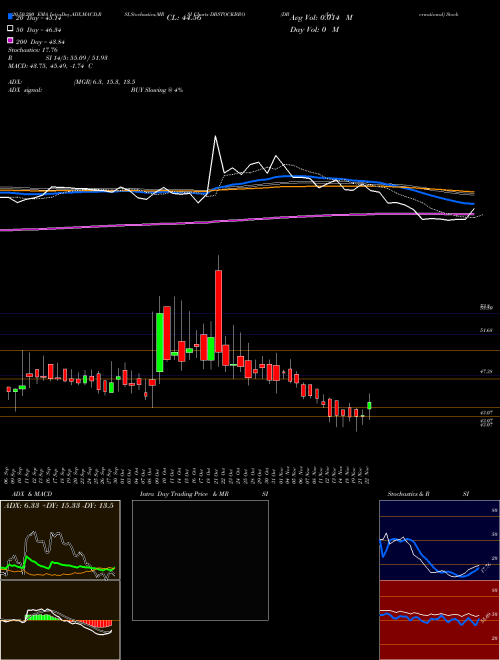Click the magenta 200-day moving average line
Image resolution: width=500 pixels, height=660 pixels.
coord(236,220)
